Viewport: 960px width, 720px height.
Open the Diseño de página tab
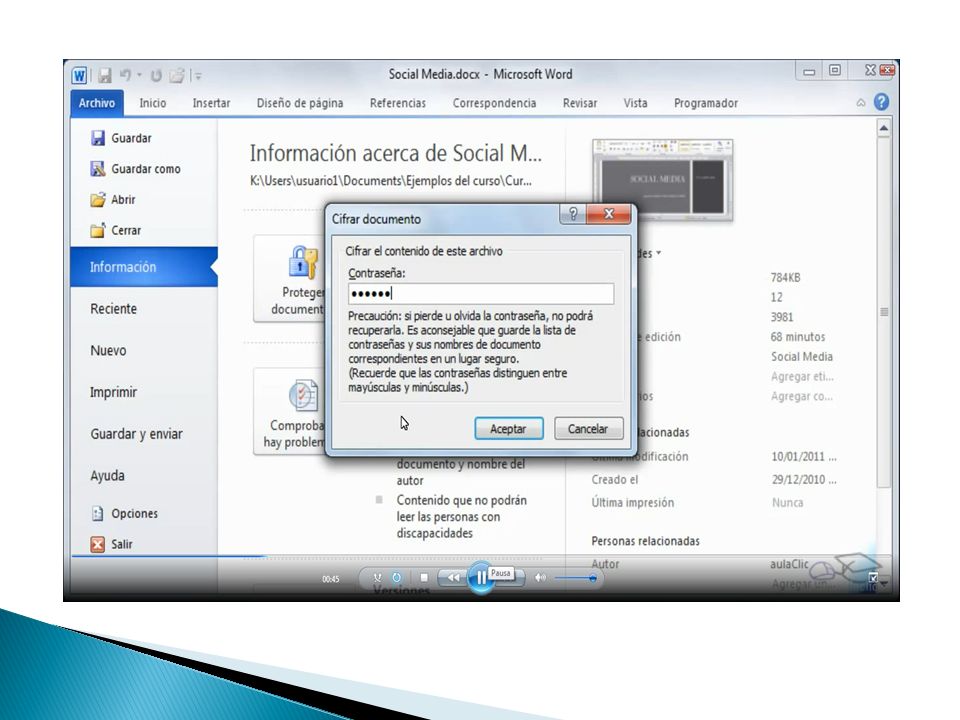300,103
